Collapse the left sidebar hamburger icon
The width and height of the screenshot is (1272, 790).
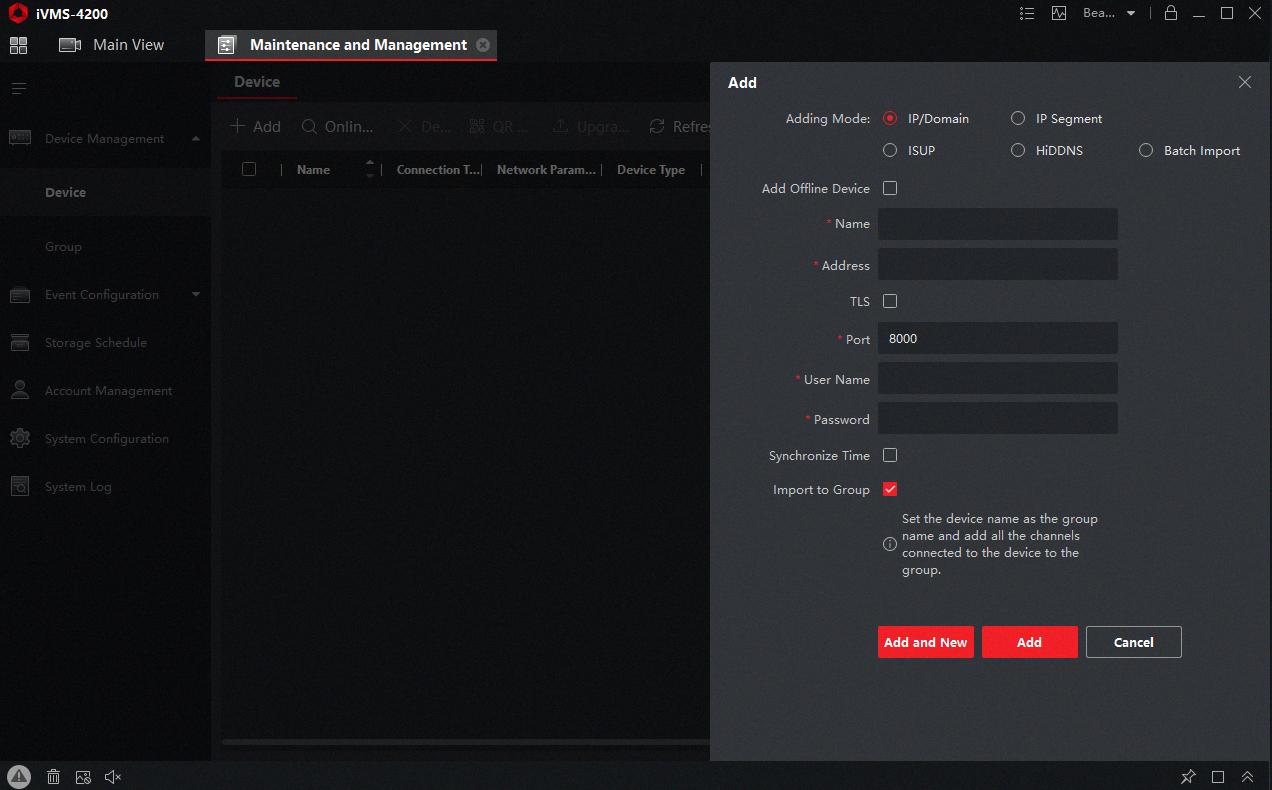[x=19, y=89]
